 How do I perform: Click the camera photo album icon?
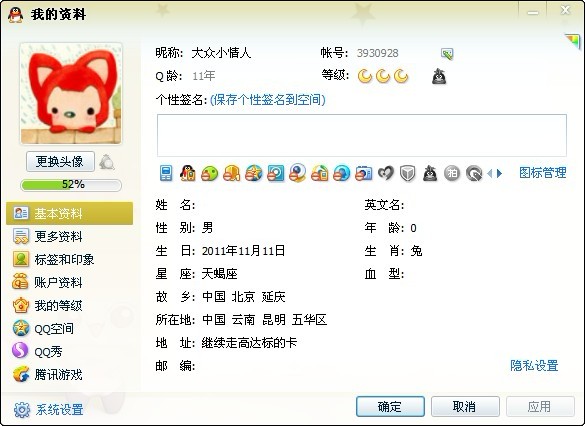(x=364, y=173)
